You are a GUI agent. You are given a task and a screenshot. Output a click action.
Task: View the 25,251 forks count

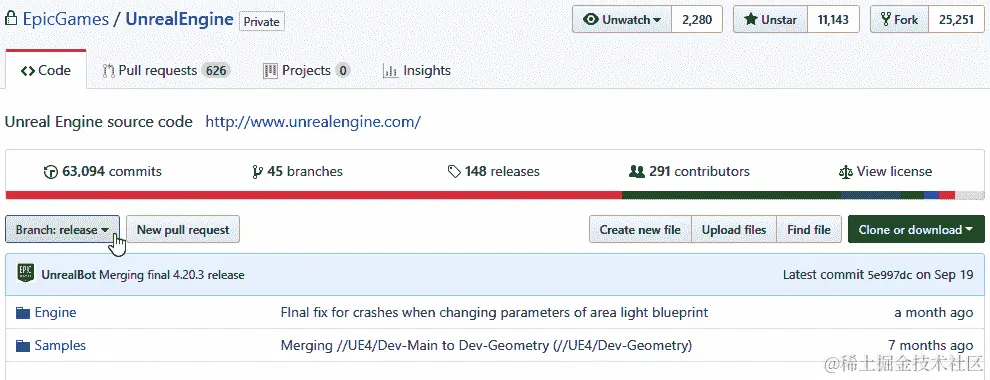(x=956, y=20)
